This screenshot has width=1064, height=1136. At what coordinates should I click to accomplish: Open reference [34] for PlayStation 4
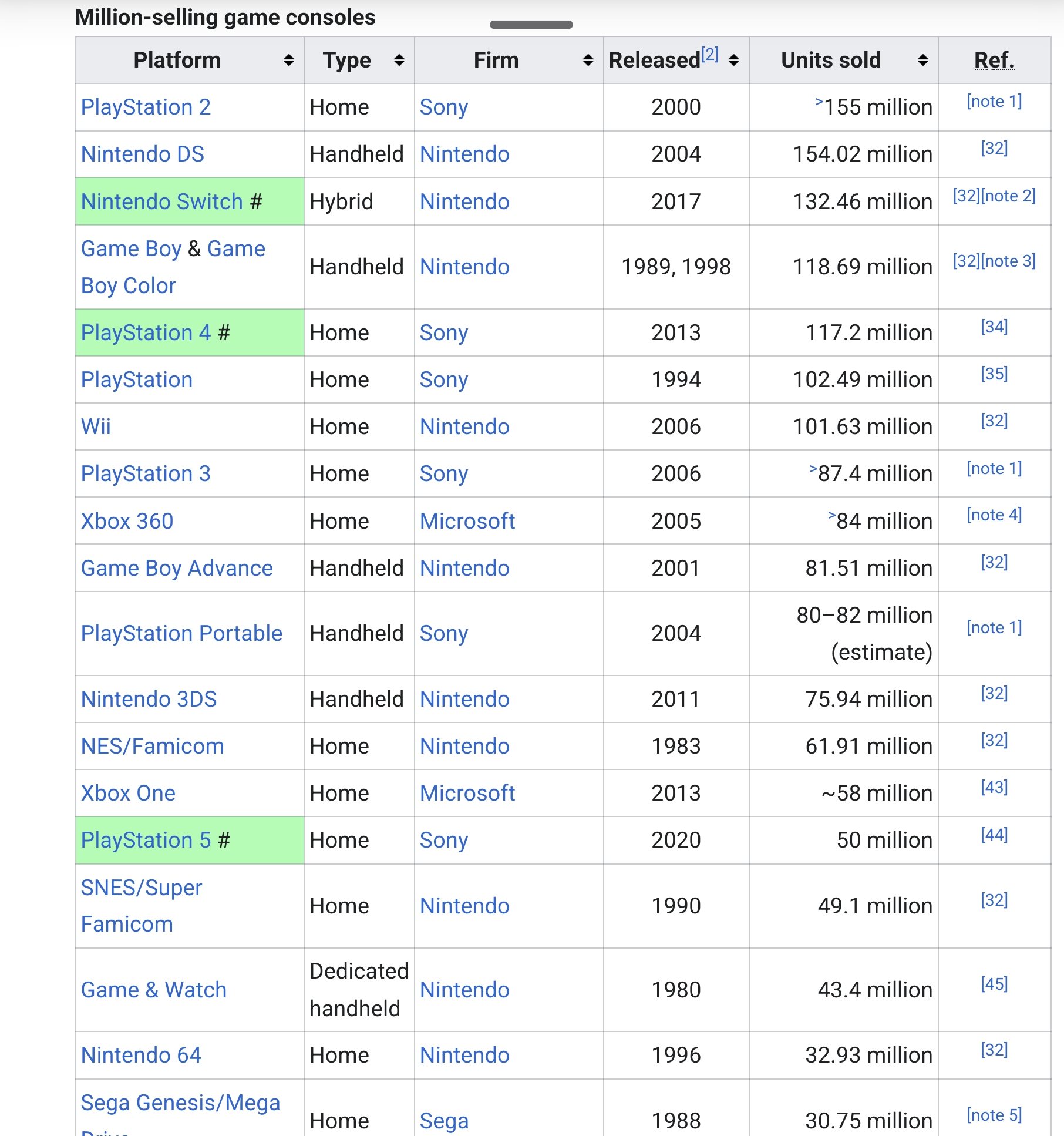point(994,327)
